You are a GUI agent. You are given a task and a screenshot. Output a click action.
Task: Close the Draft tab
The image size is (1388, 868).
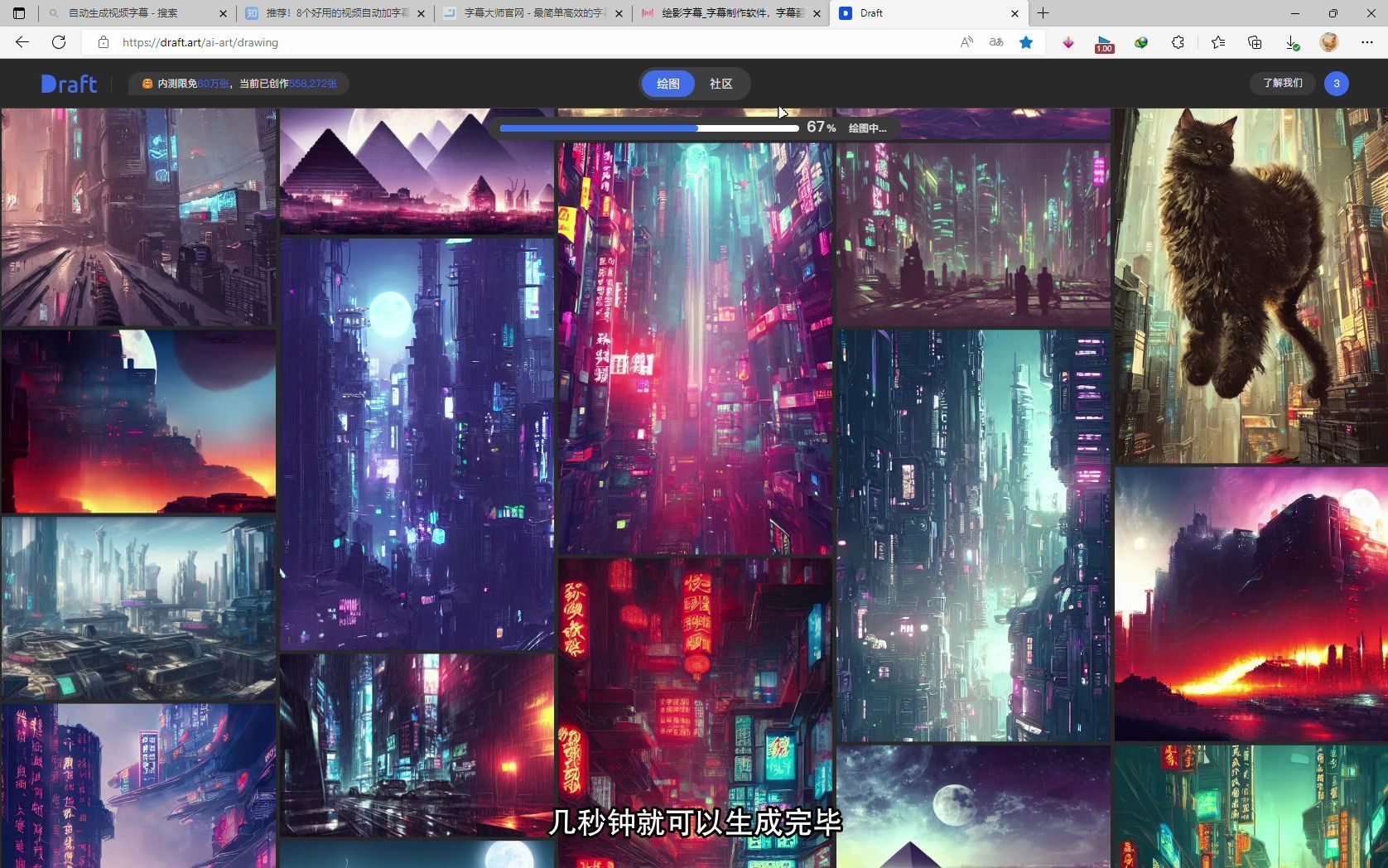coord(1015,13)
